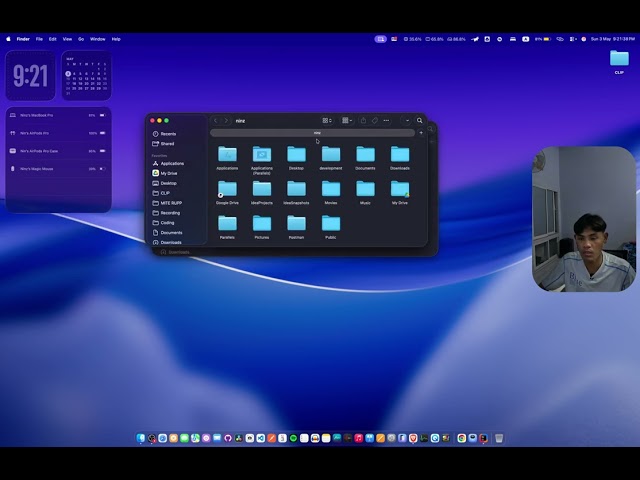640x480 pixels.
Task: Open the Finder menu
Action: (23, 39)
